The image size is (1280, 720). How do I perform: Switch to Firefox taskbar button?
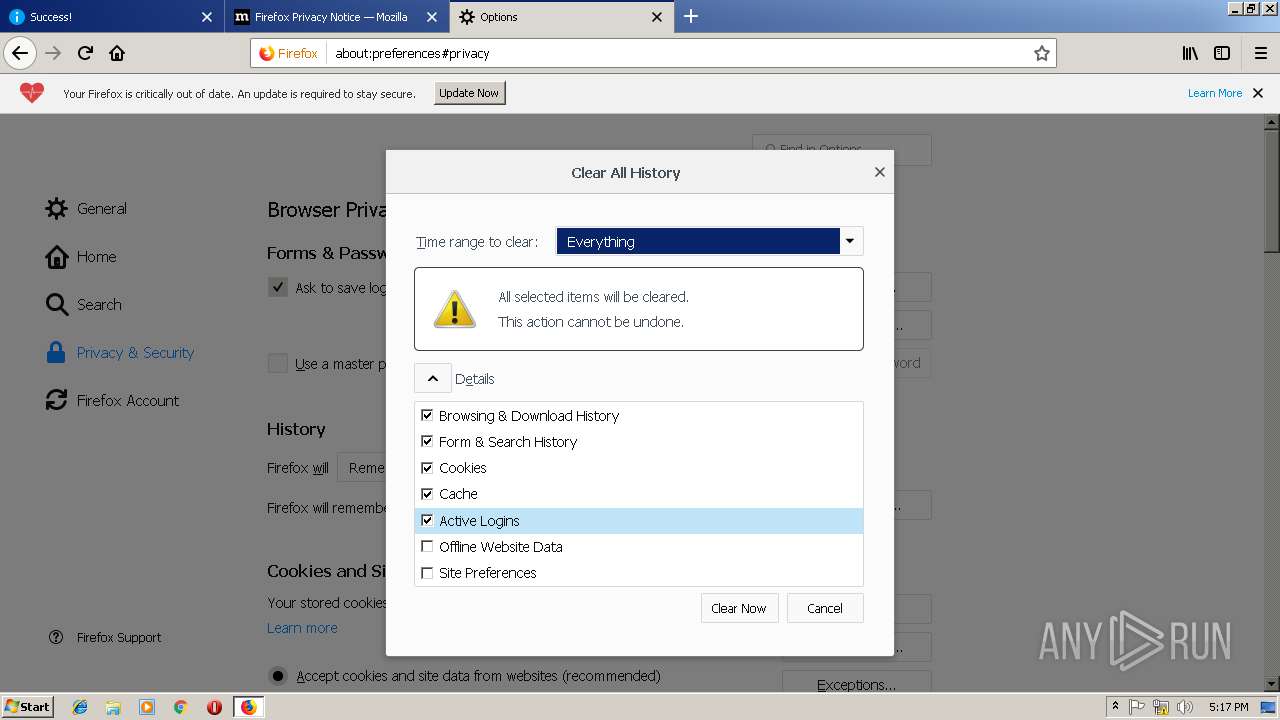coord(248,707)
